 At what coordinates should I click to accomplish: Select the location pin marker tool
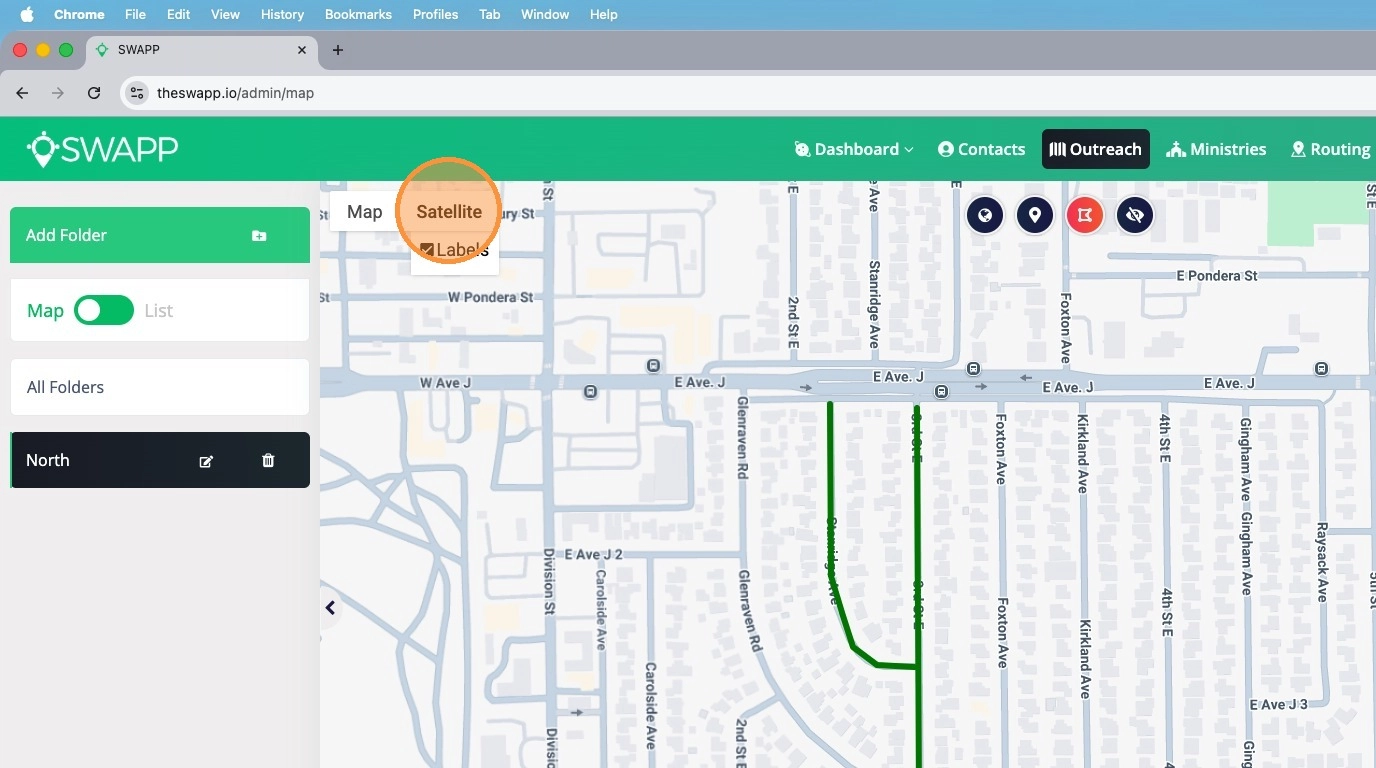(x=1035, y=215)
